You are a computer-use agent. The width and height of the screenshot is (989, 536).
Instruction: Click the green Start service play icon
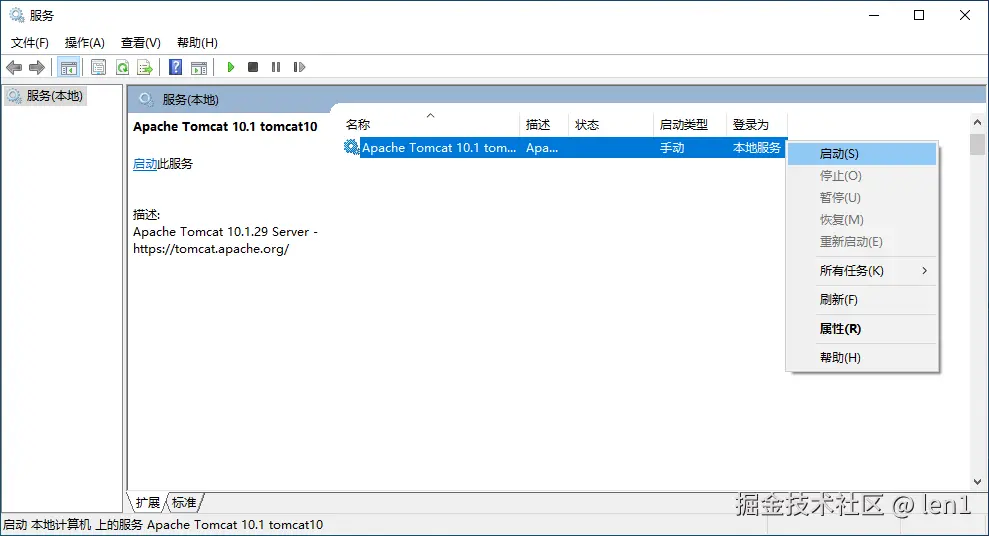tap(231, 67)
